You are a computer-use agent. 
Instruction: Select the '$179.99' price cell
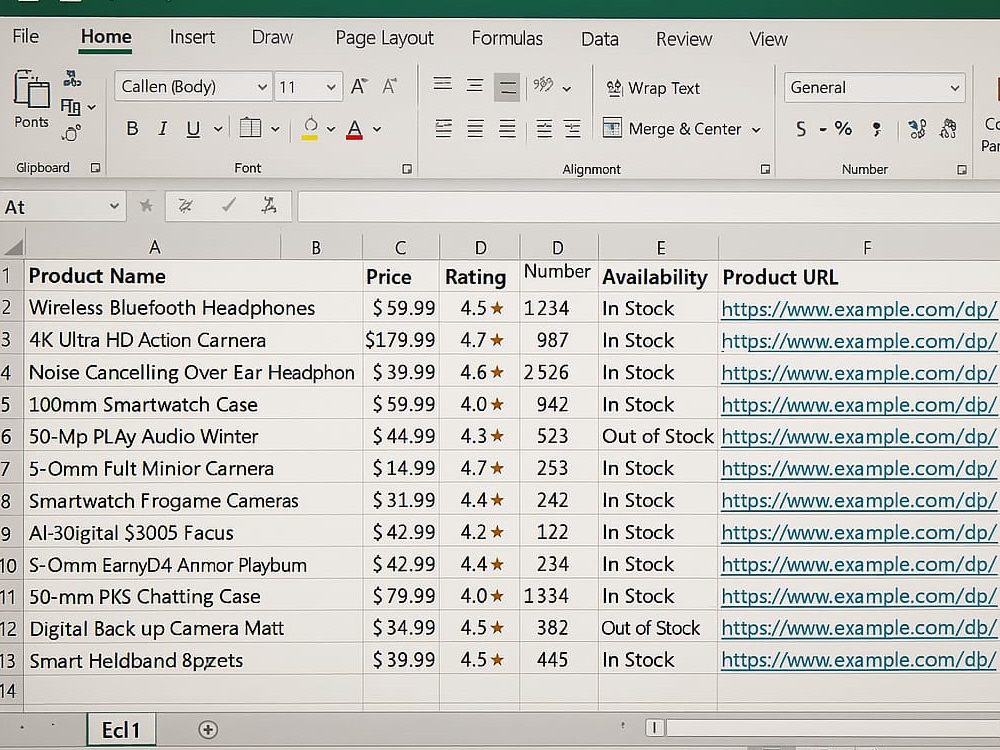[x=401, y=340]
